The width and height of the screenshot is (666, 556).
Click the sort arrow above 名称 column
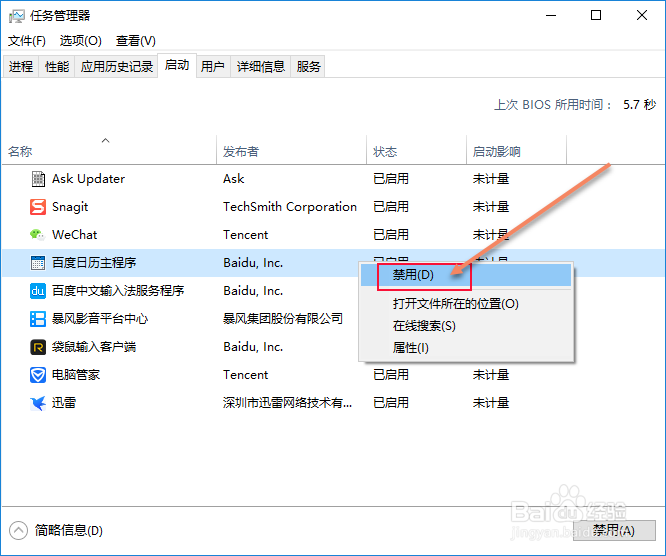tap(105, 140)
